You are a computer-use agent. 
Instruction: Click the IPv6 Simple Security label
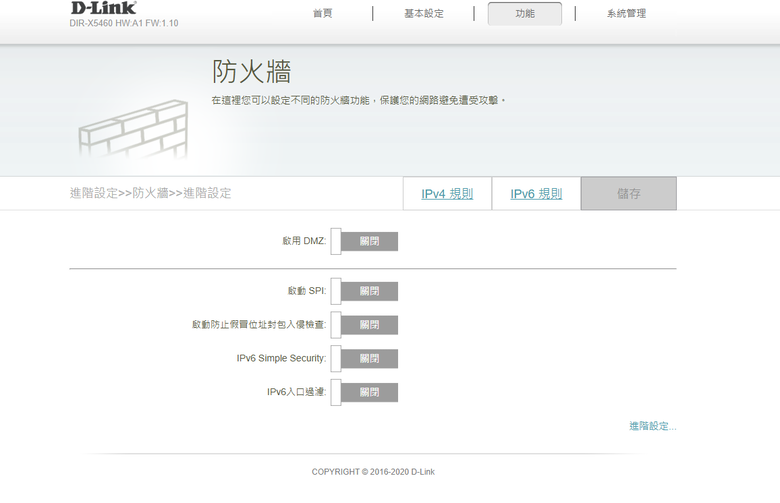(x=281, y=358)
